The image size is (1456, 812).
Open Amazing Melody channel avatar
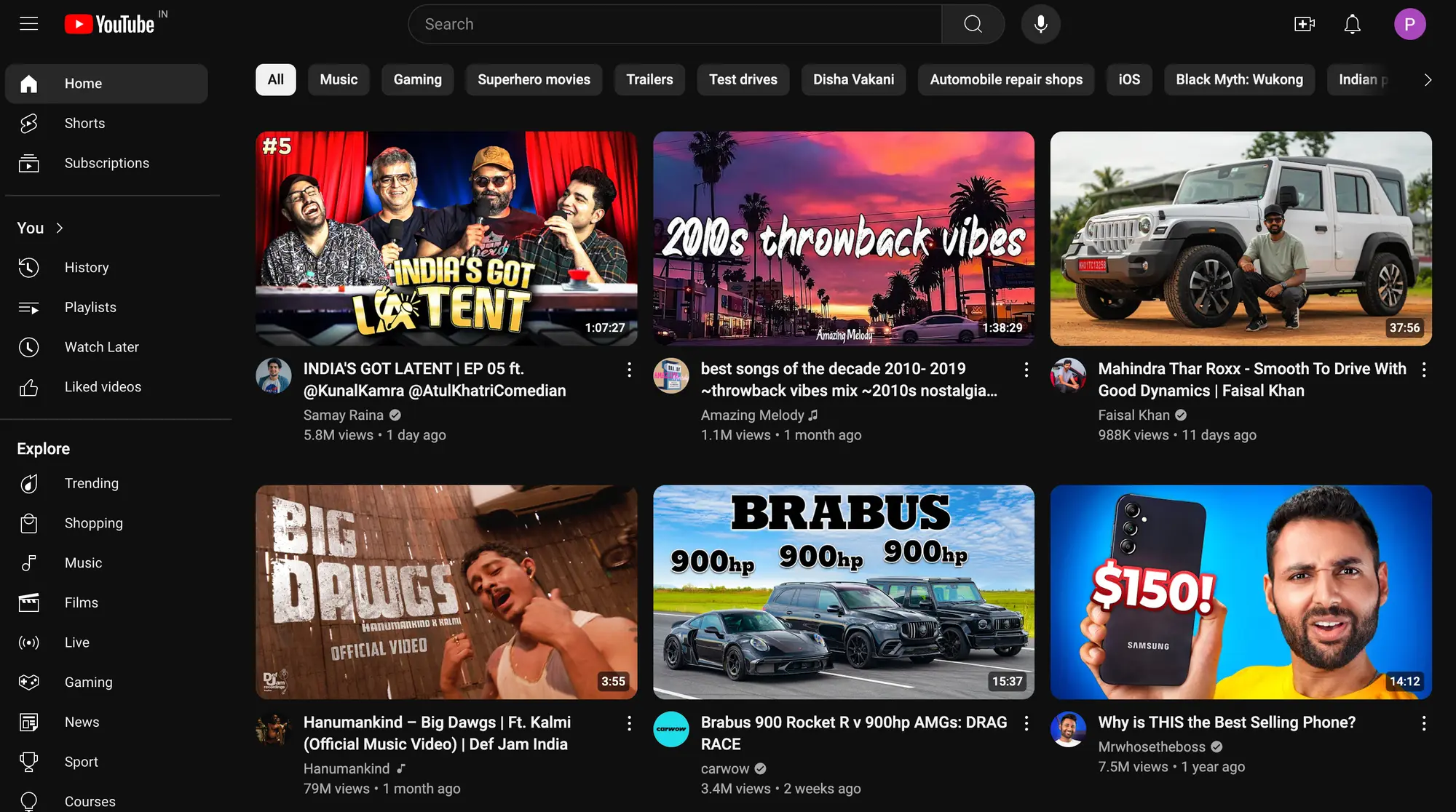click(x=671, y=375)
